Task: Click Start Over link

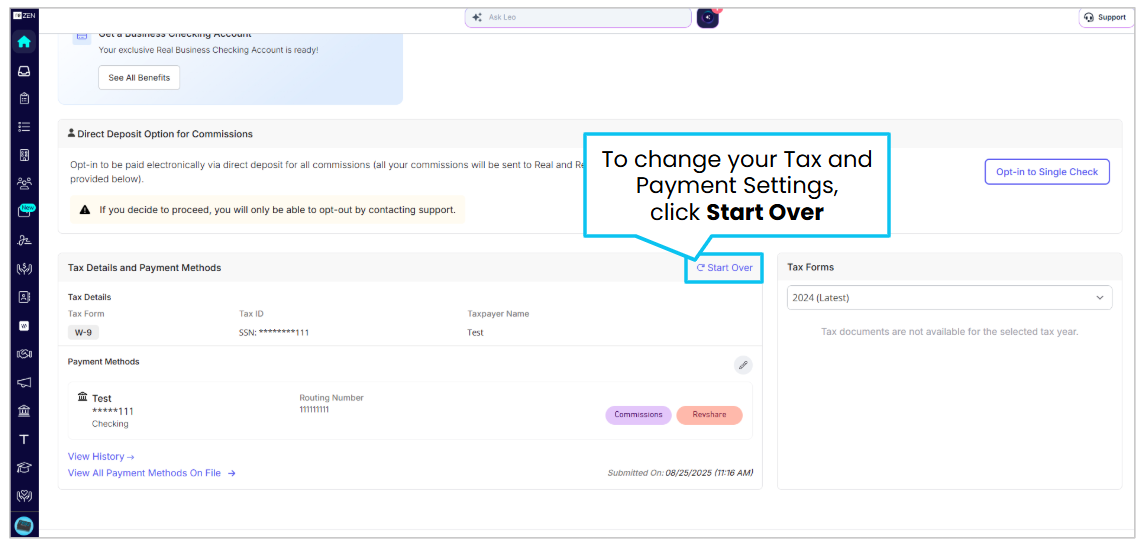Action: 724,268
